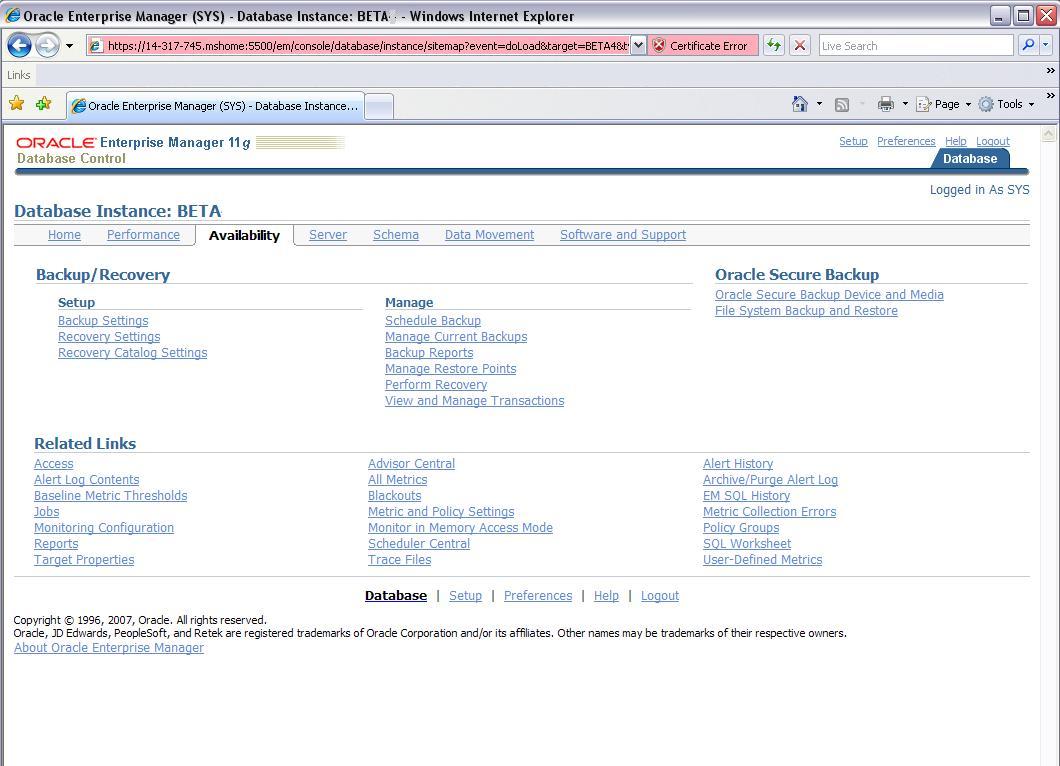This screenshot has height=766, width=1060.
Task: Open the SQL Worksheet related link
Action: pyautogui.click(x=746, y=544)
